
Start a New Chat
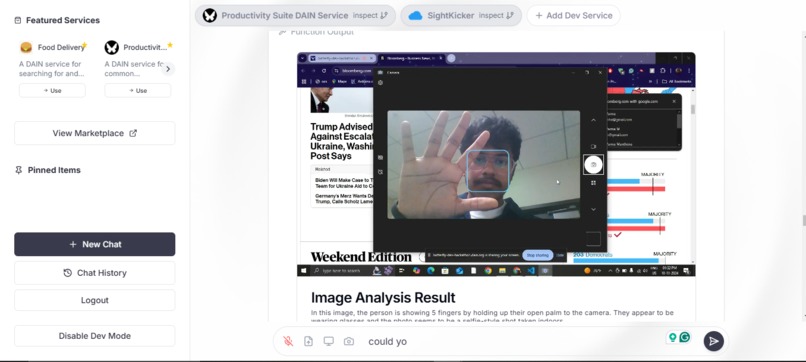pos(95,244)
